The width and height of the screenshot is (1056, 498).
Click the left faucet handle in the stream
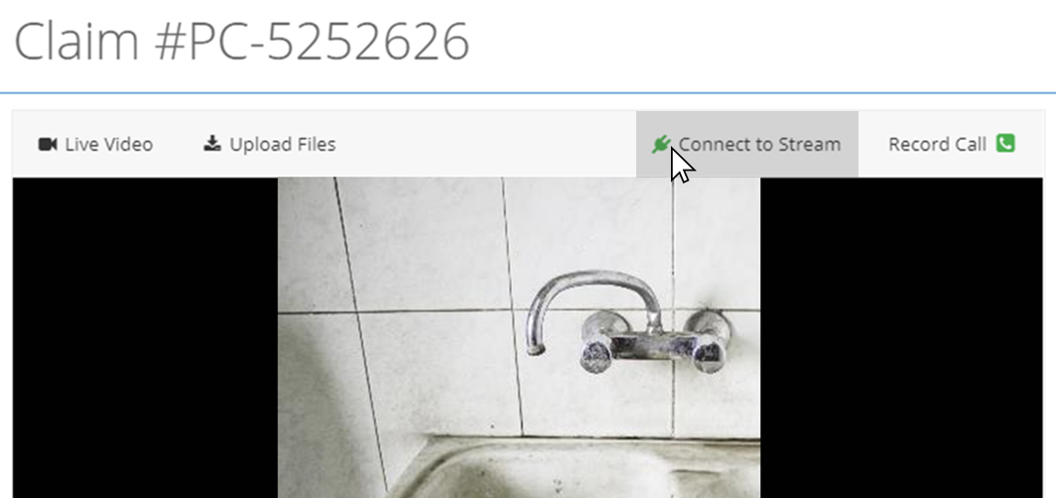point(595,354)
